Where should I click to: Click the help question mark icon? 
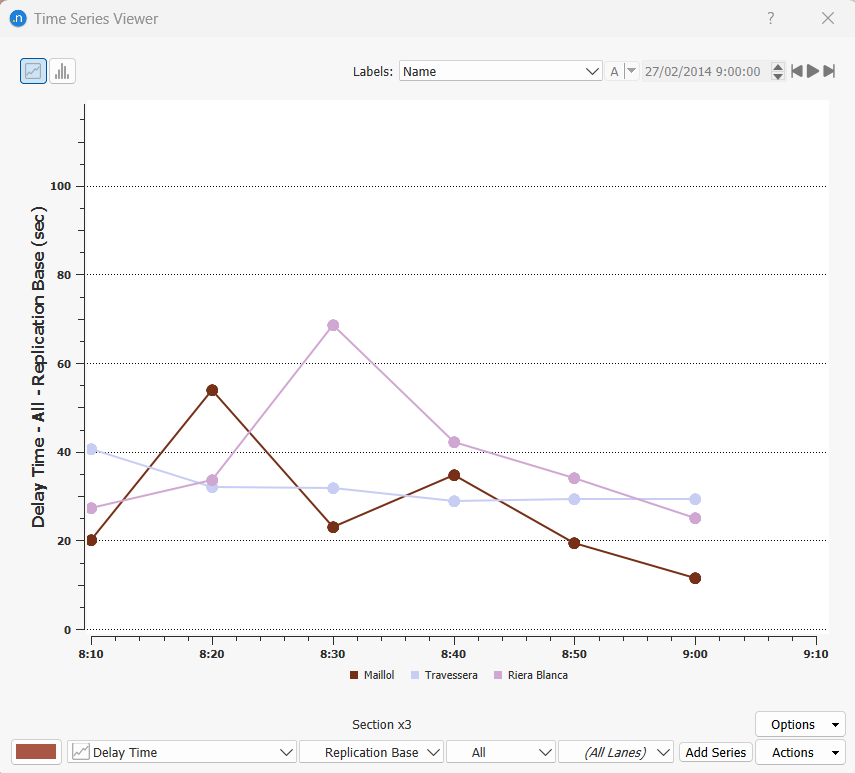(x=771, y=18)
